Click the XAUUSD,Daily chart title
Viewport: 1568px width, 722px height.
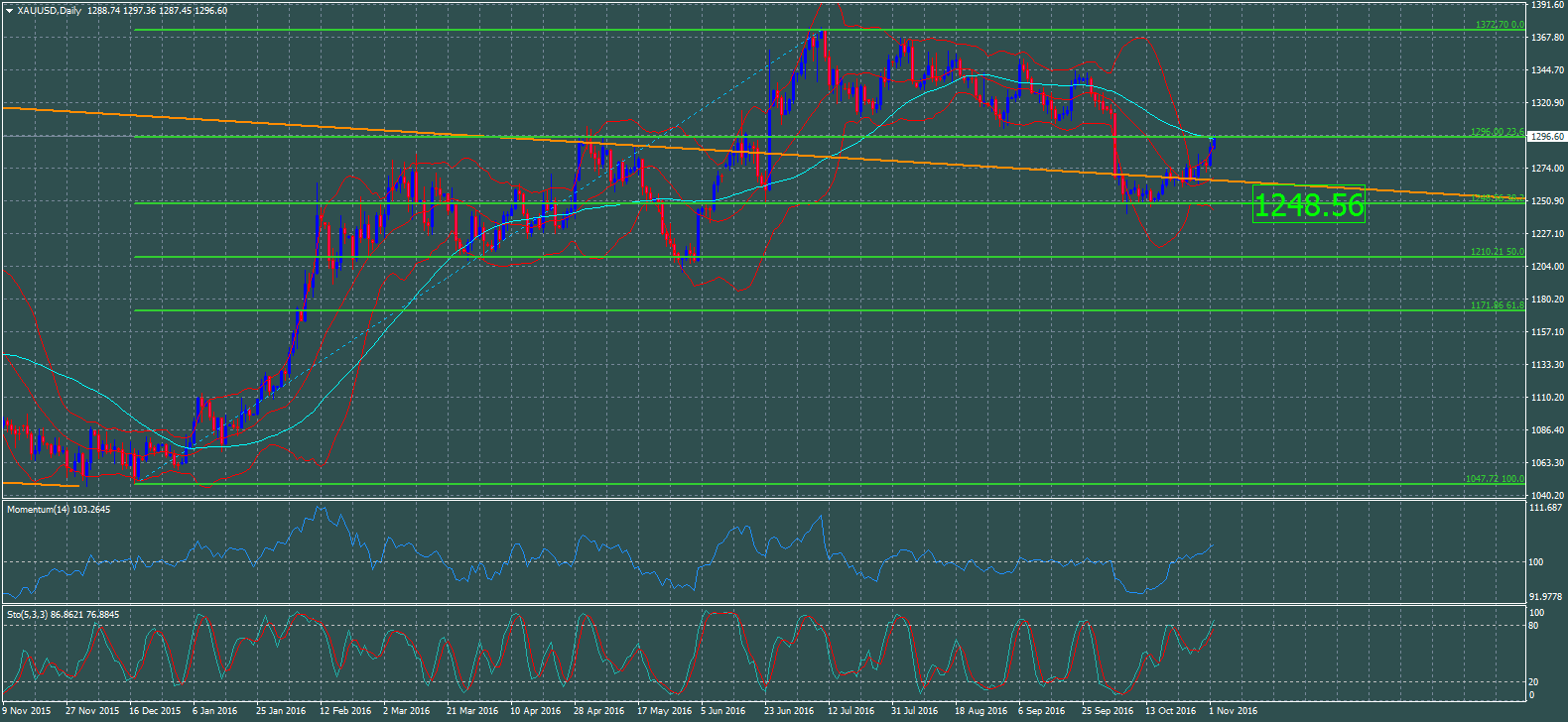49,11
